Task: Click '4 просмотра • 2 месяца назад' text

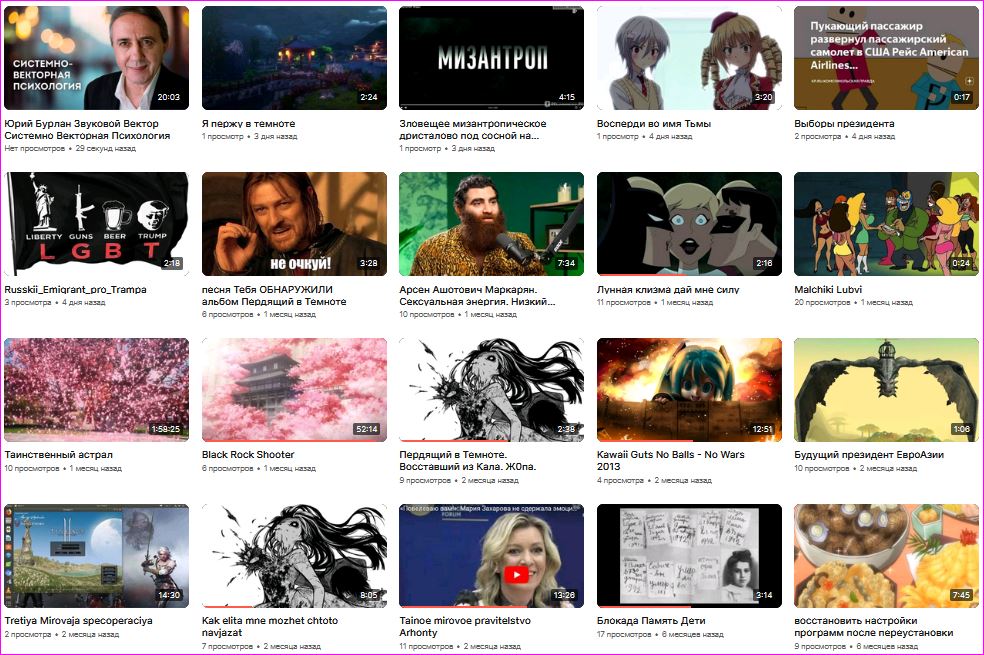Action: [x=654, y=481]
